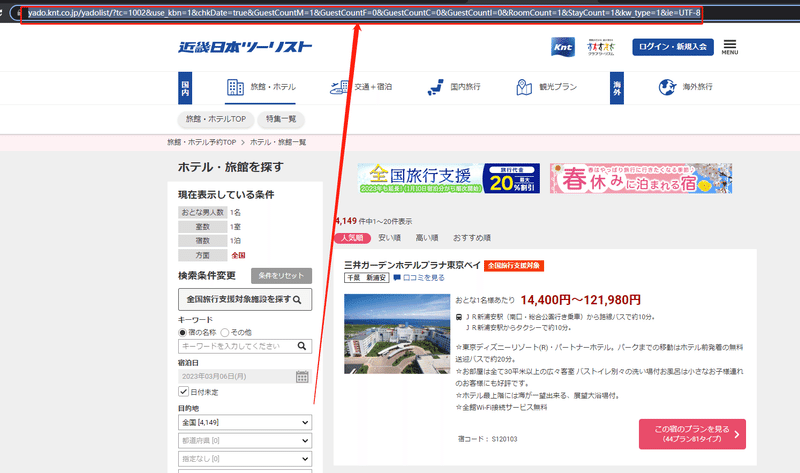The height and width of the screenshot is (473, 800).
Task: Click the 宿コード：S120103 text
Action: click(x=488, y=439)
